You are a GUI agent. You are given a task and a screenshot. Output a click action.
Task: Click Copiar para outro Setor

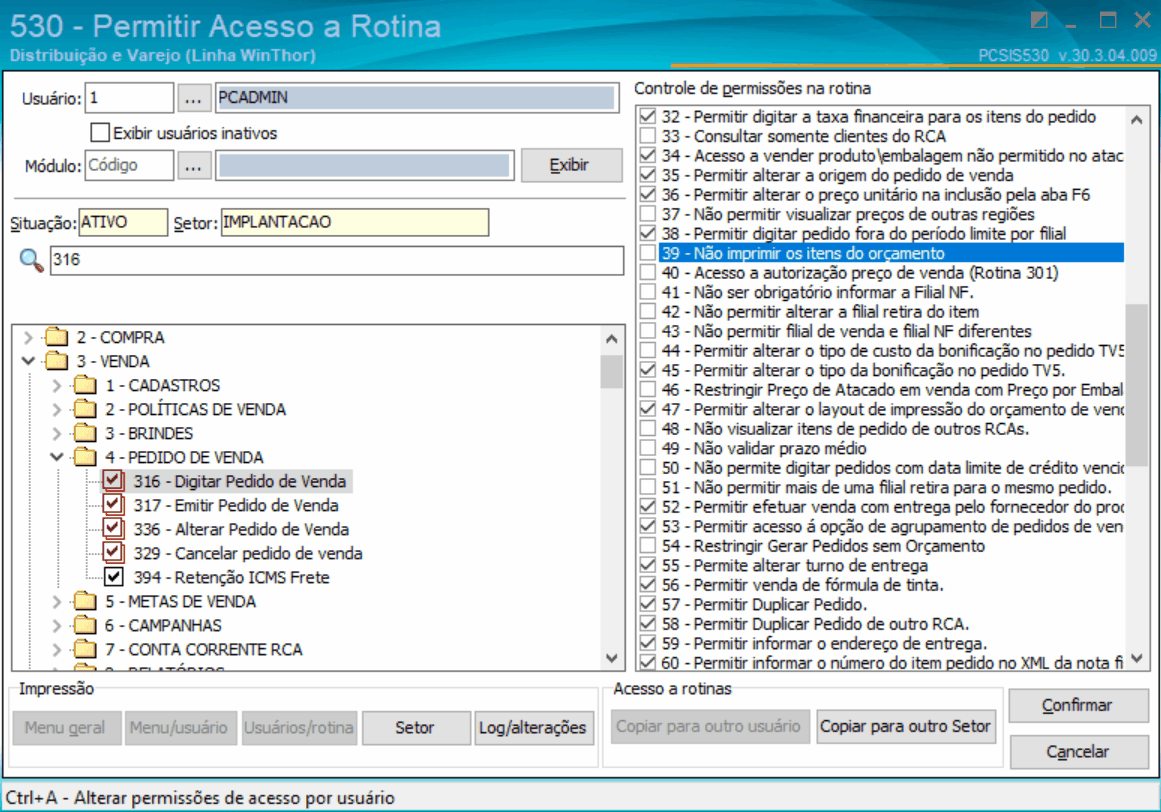pos(906,726)
